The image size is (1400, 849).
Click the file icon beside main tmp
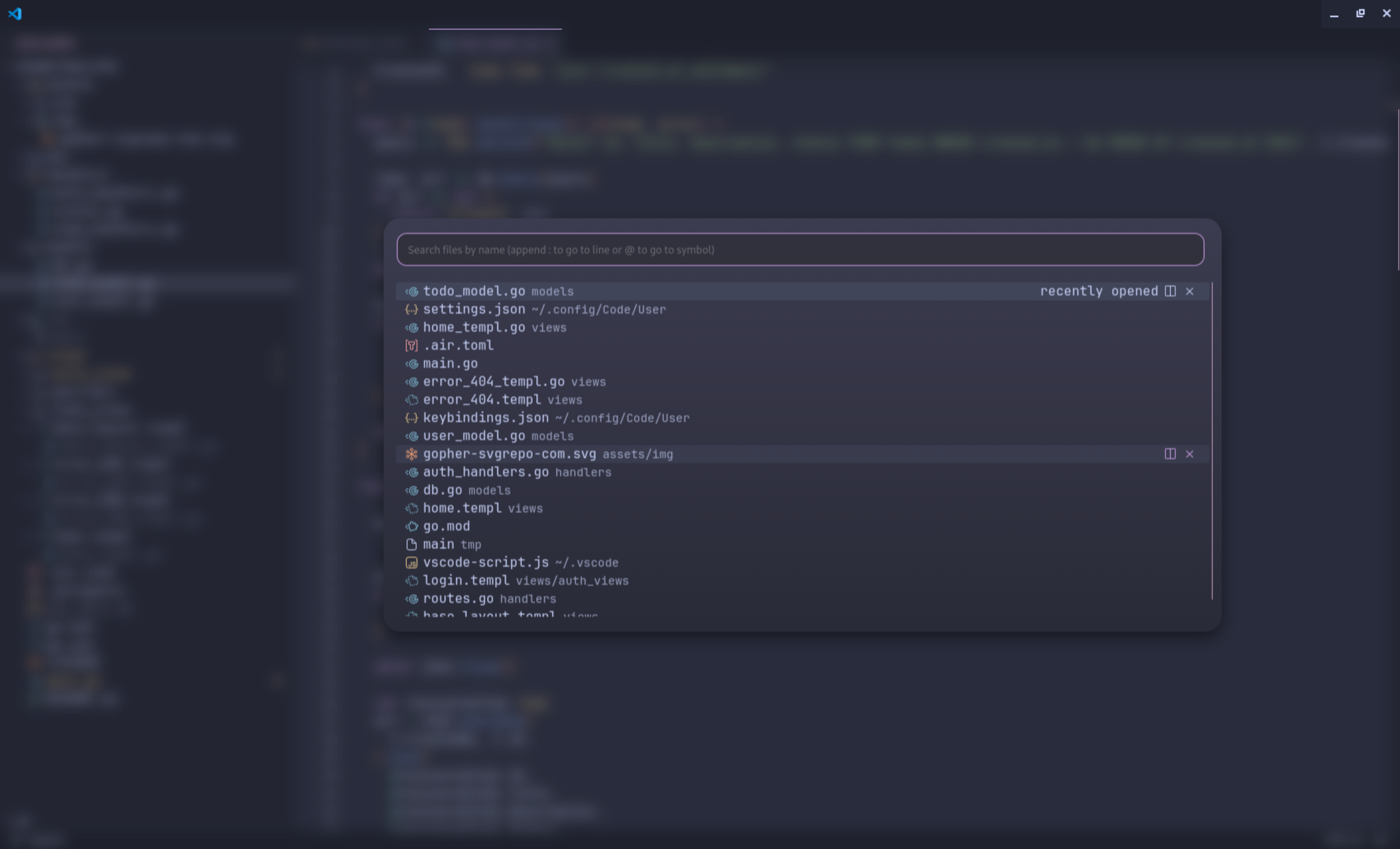pyautogui.click(x=412, y=544)
